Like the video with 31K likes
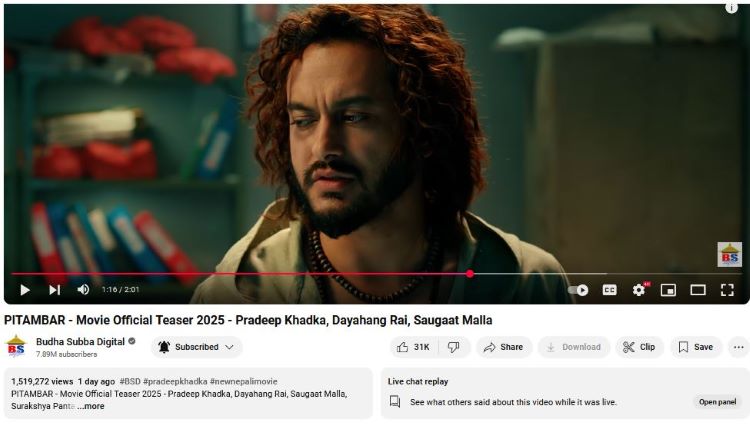This screenshot has width=750, height=433. click(x=414, y=347)
